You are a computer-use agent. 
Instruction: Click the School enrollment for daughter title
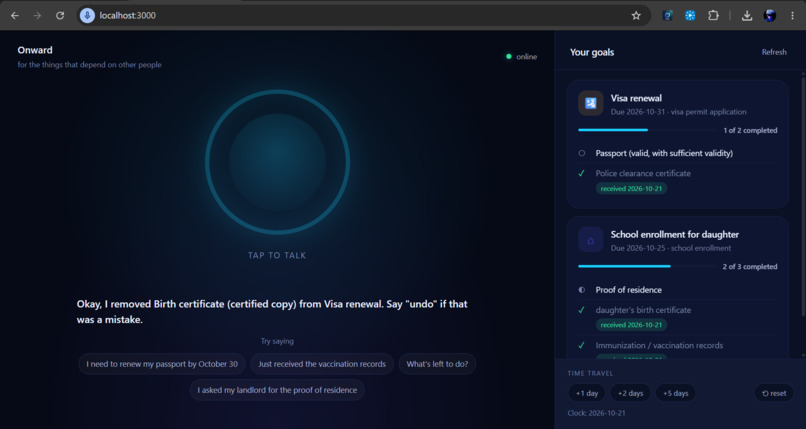pos(674,234)
